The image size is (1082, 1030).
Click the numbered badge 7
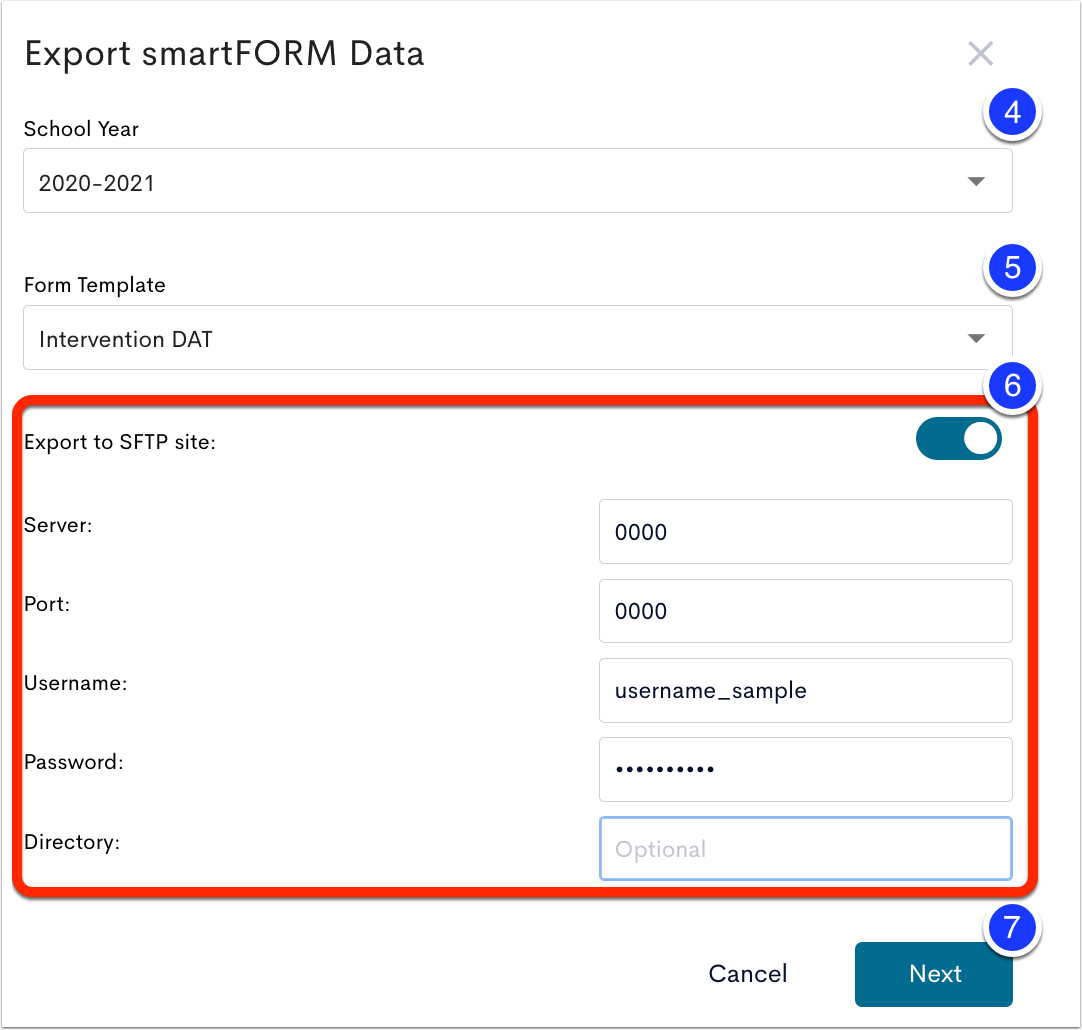click(x=1013, y=928)
